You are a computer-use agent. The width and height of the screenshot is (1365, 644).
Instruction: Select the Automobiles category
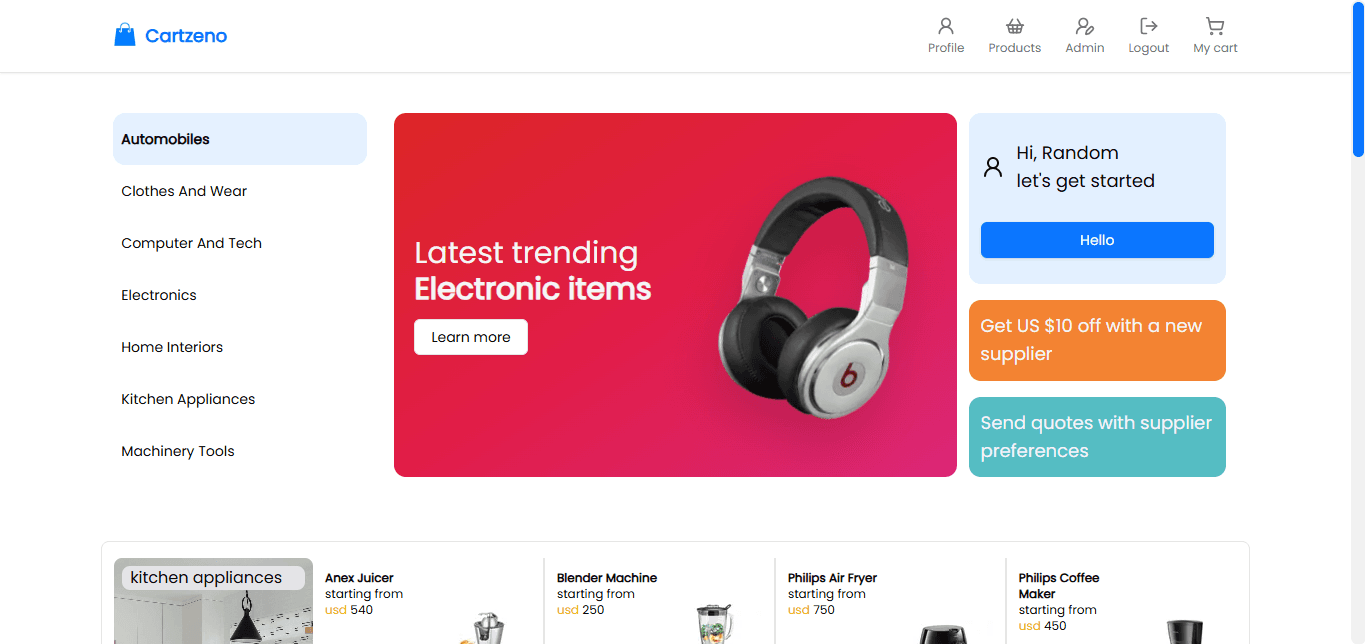pyautogui.click(x=165, y=139)
